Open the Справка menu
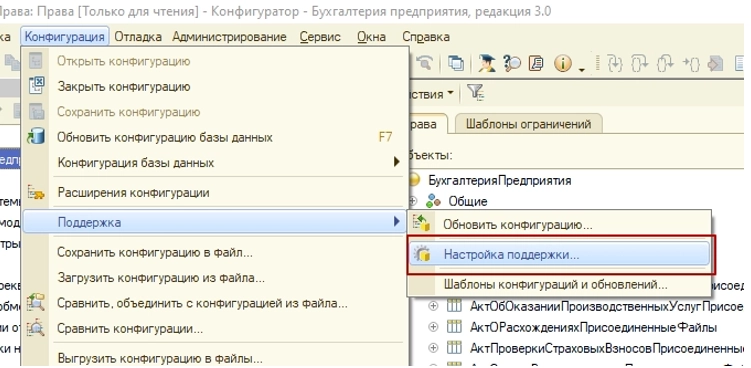This screenshot has height=368, width=751. point(426,37)
